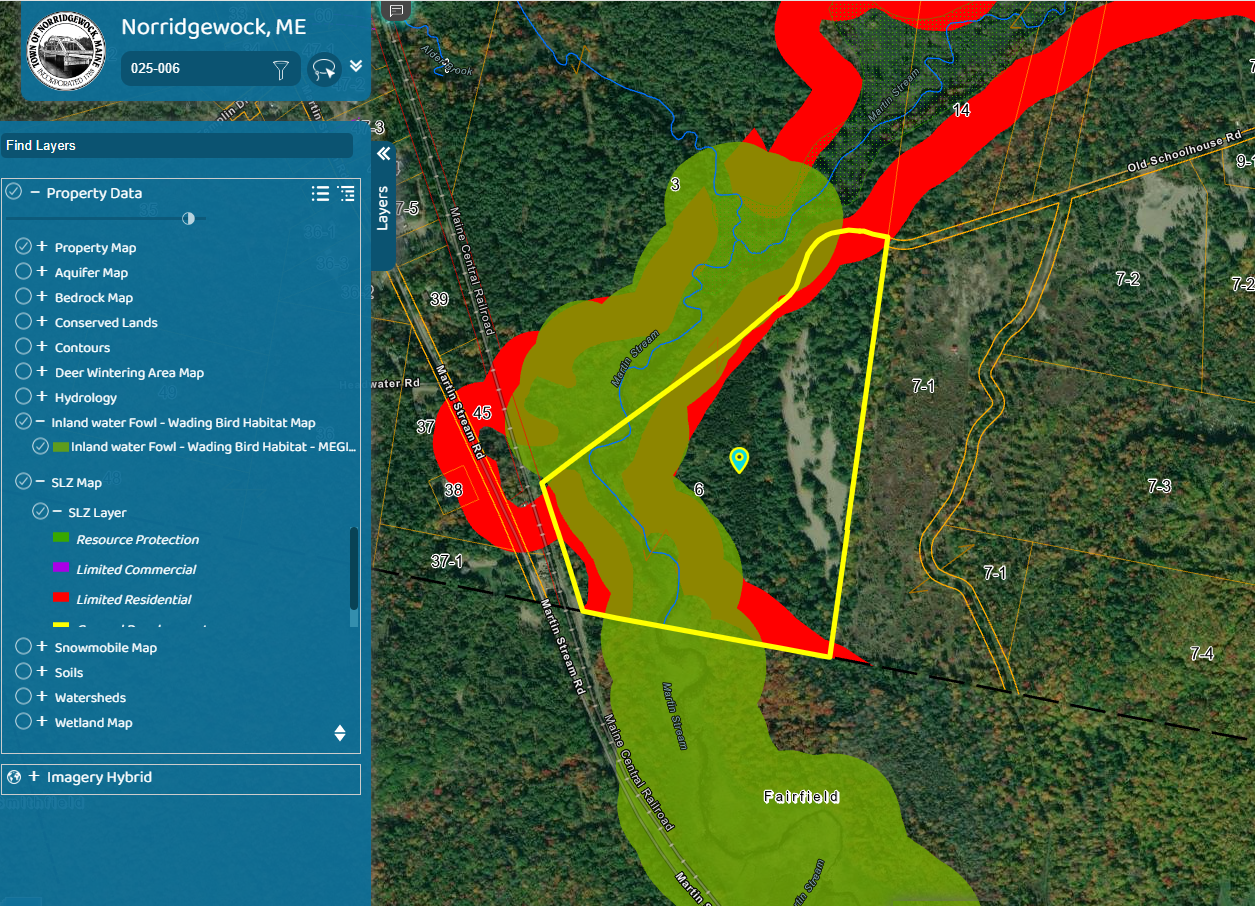Open the comment/message icon at map top
Image resolution: width=1255 pixels, height=906 pixels.
pos(396,10)
